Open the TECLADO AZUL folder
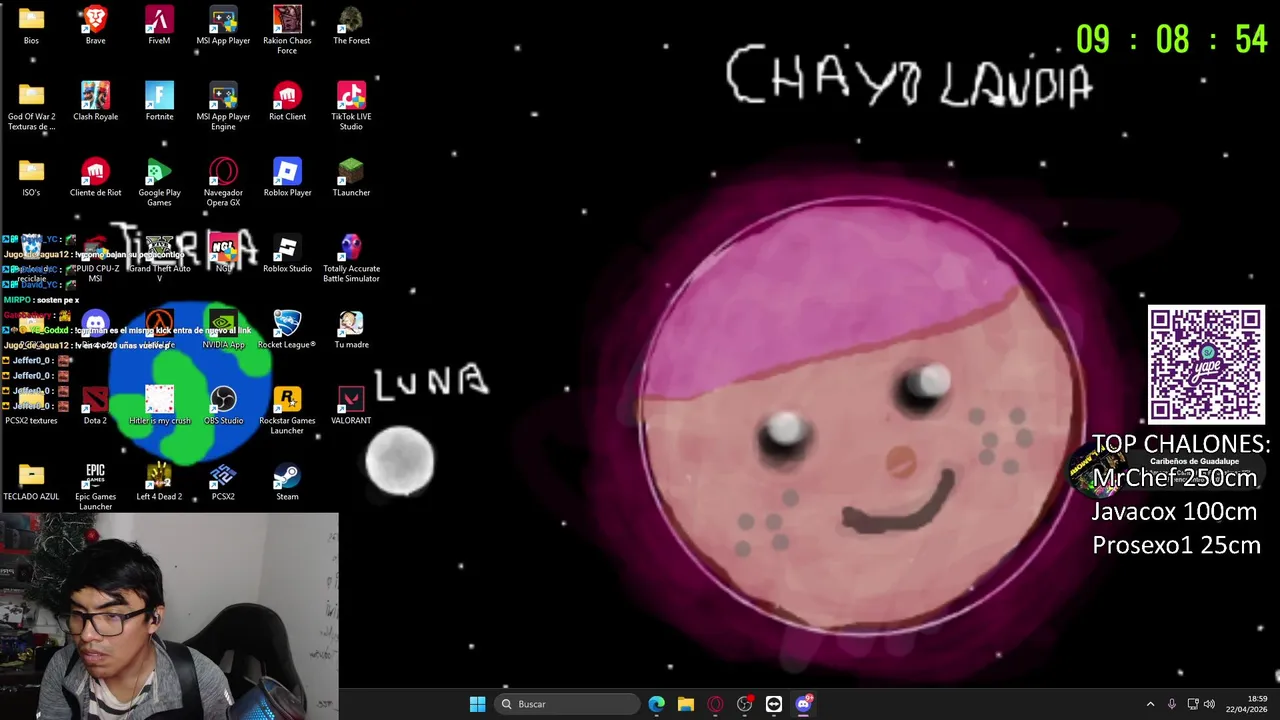 pos(31,482)
